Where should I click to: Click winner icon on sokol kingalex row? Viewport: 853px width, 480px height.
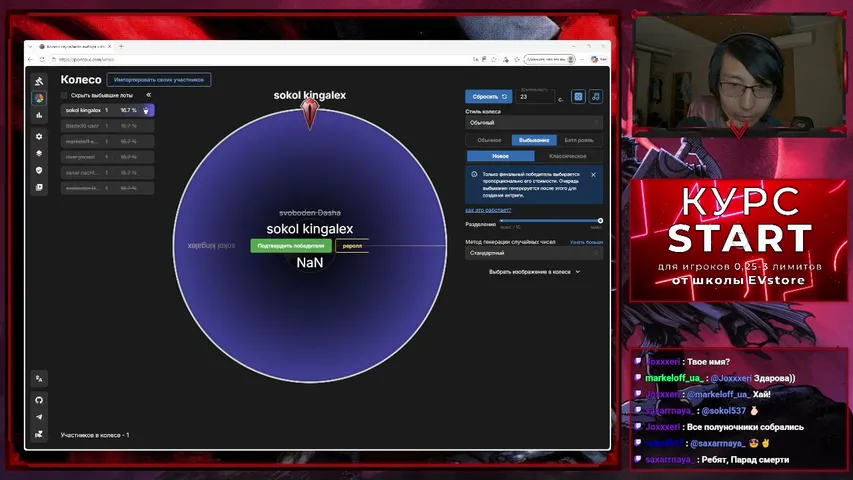coord(146,110)
